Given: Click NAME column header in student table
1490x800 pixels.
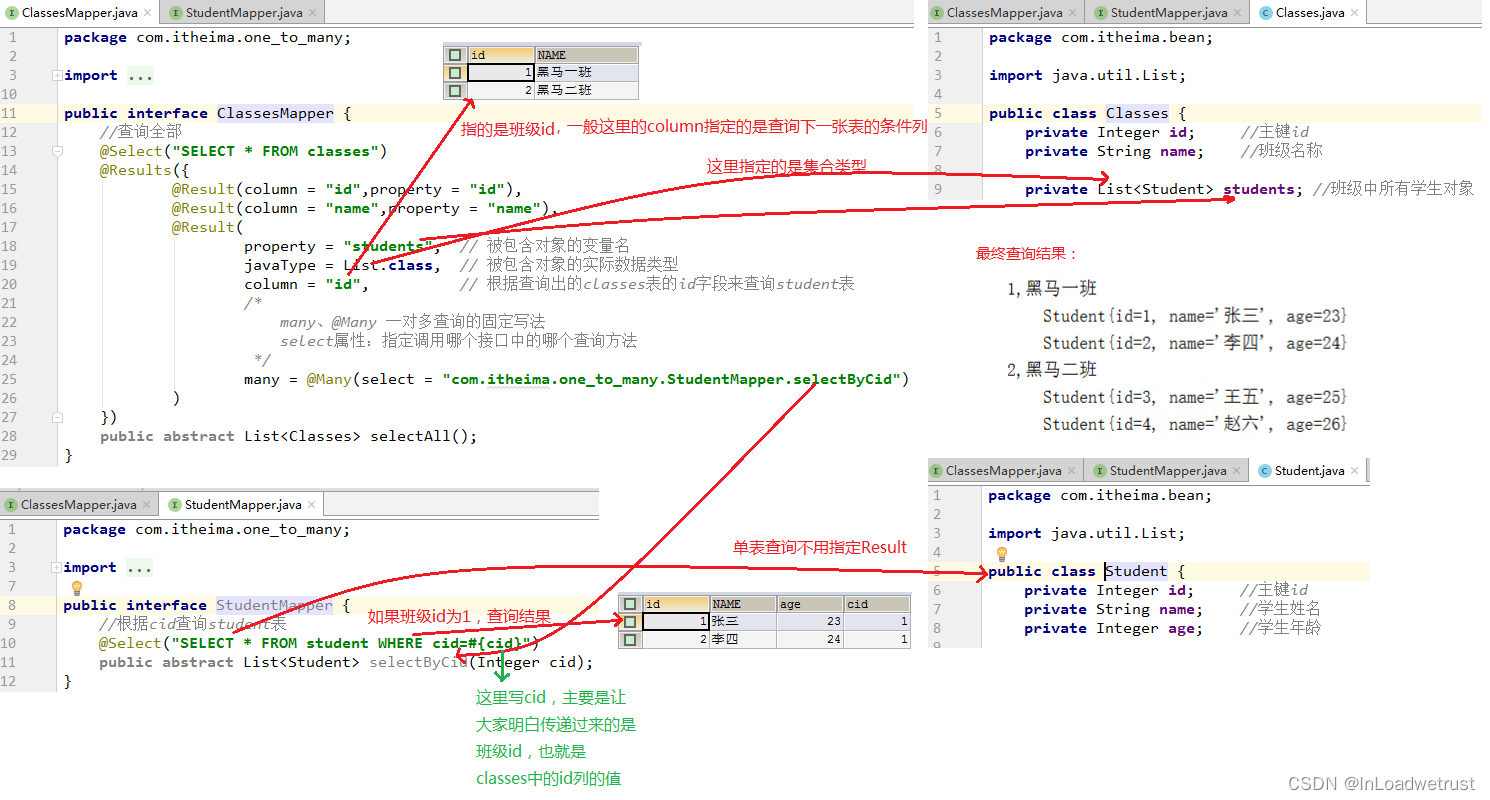Looking at the screenshot, I should pos(743,604).
